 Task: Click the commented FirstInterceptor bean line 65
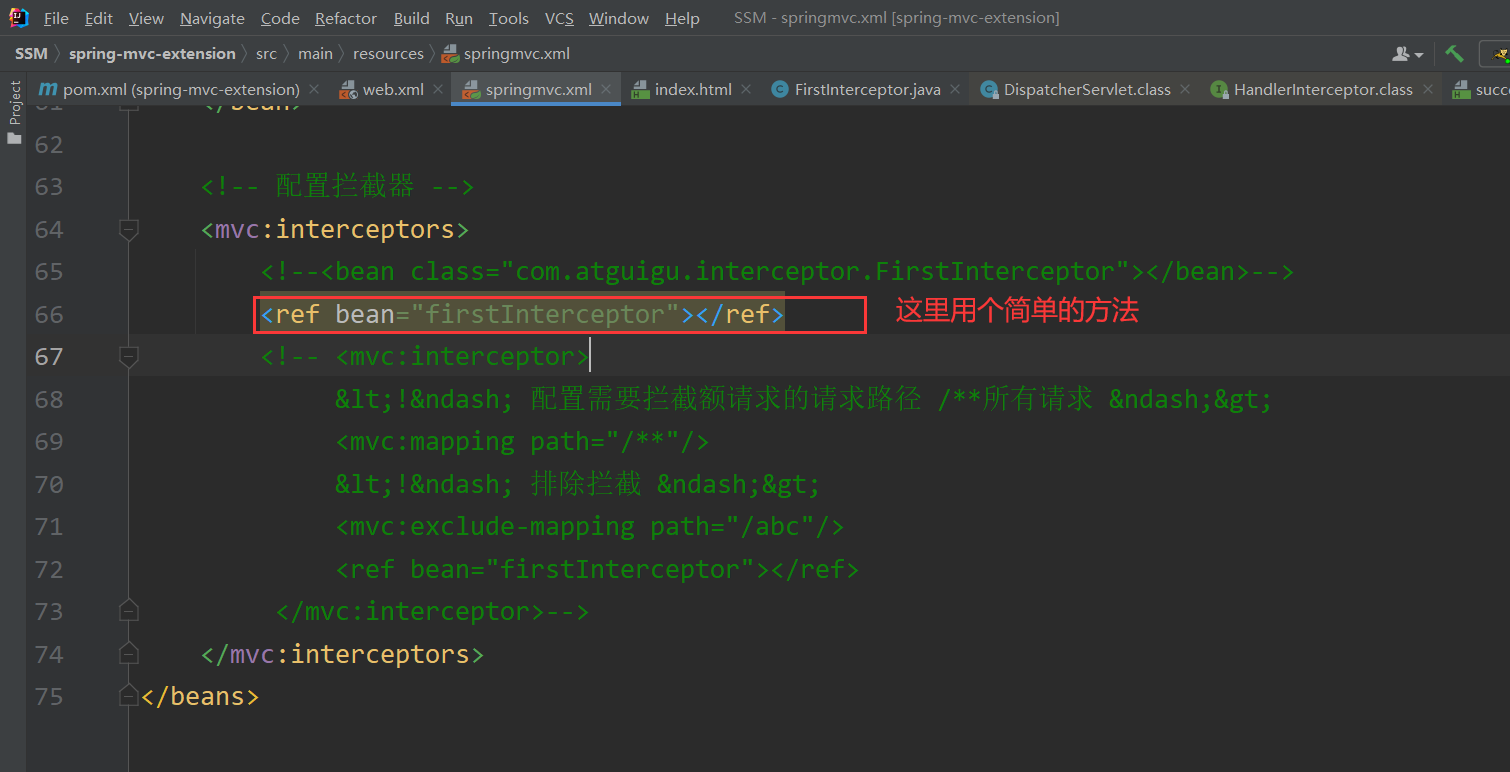pos(777,272)
